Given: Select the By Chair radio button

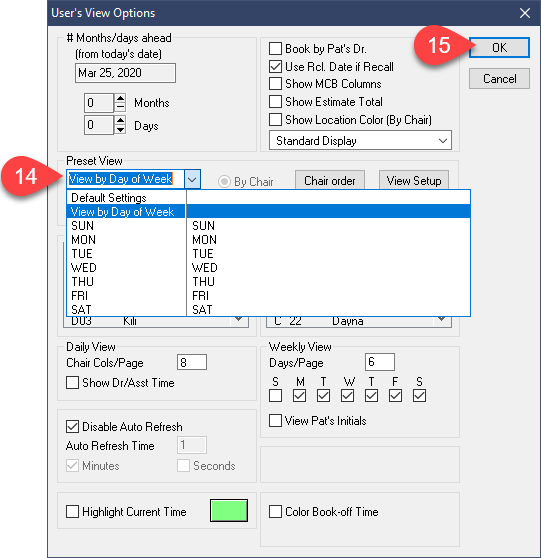Looking at the screenshot, I should [x=224, y=181].
